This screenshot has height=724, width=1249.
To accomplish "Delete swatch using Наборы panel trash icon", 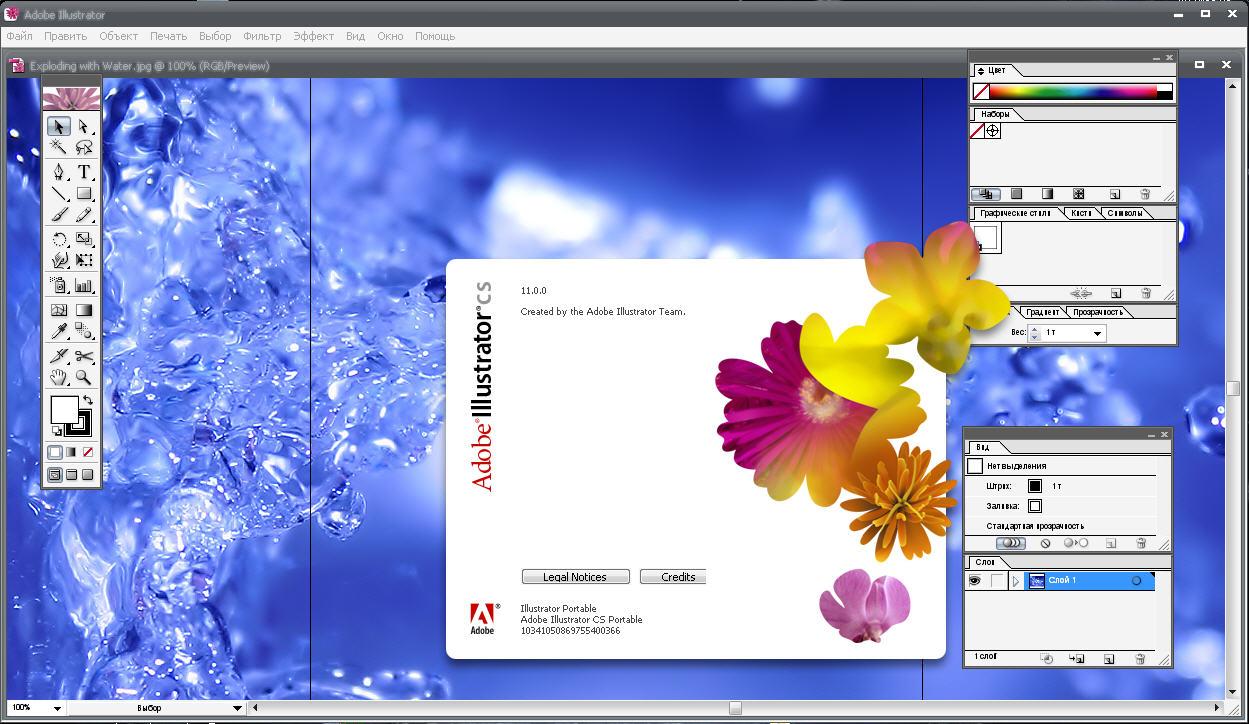I will [1145, 194].
